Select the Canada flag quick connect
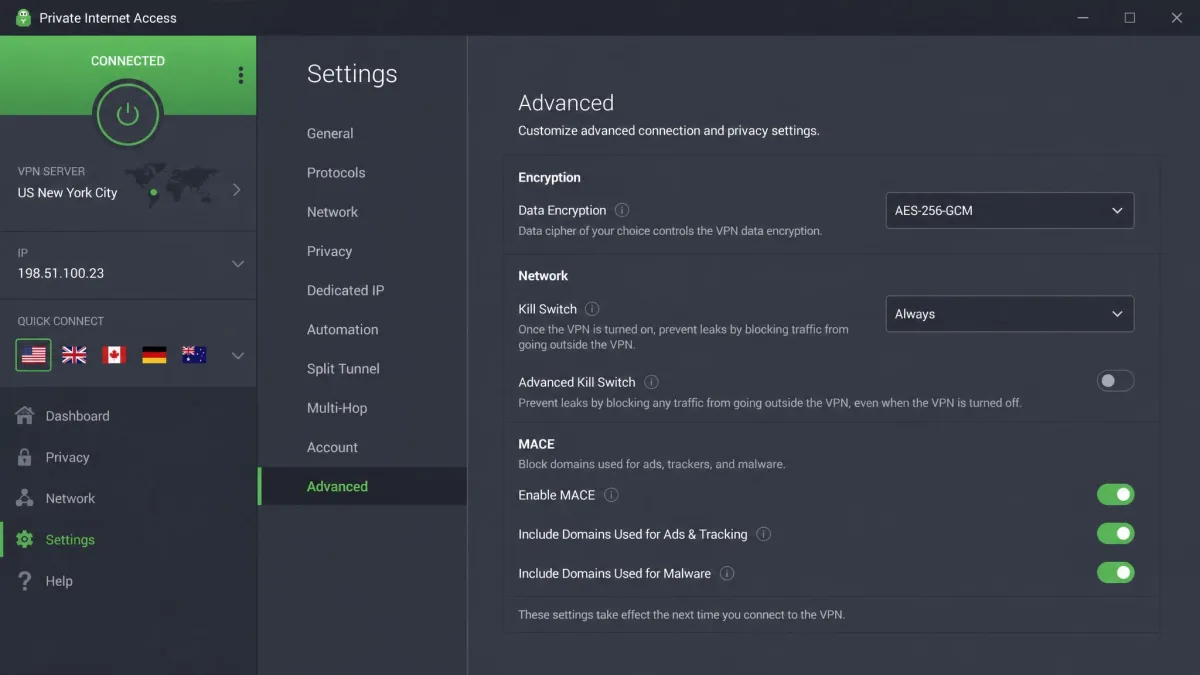Screen dimensions: 1200x675 click(114, 355)
